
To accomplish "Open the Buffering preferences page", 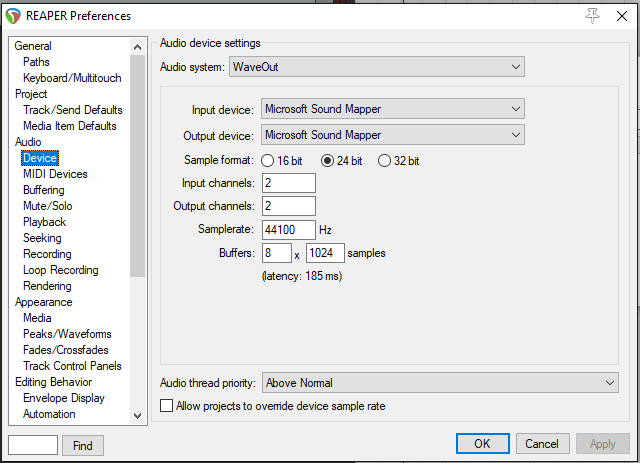I will point(44,190).
